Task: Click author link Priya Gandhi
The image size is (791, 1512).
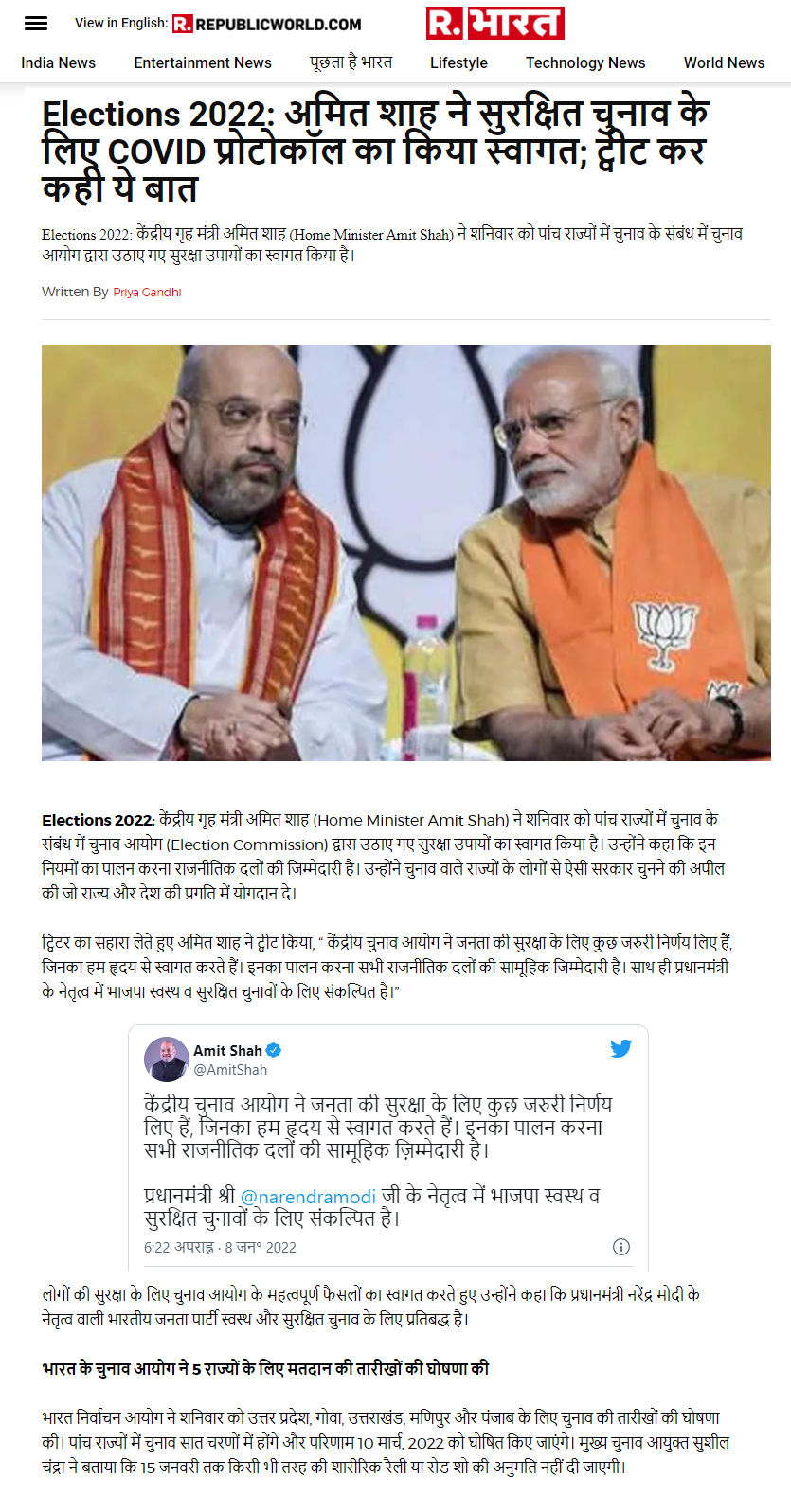Action: coord(147,292)
